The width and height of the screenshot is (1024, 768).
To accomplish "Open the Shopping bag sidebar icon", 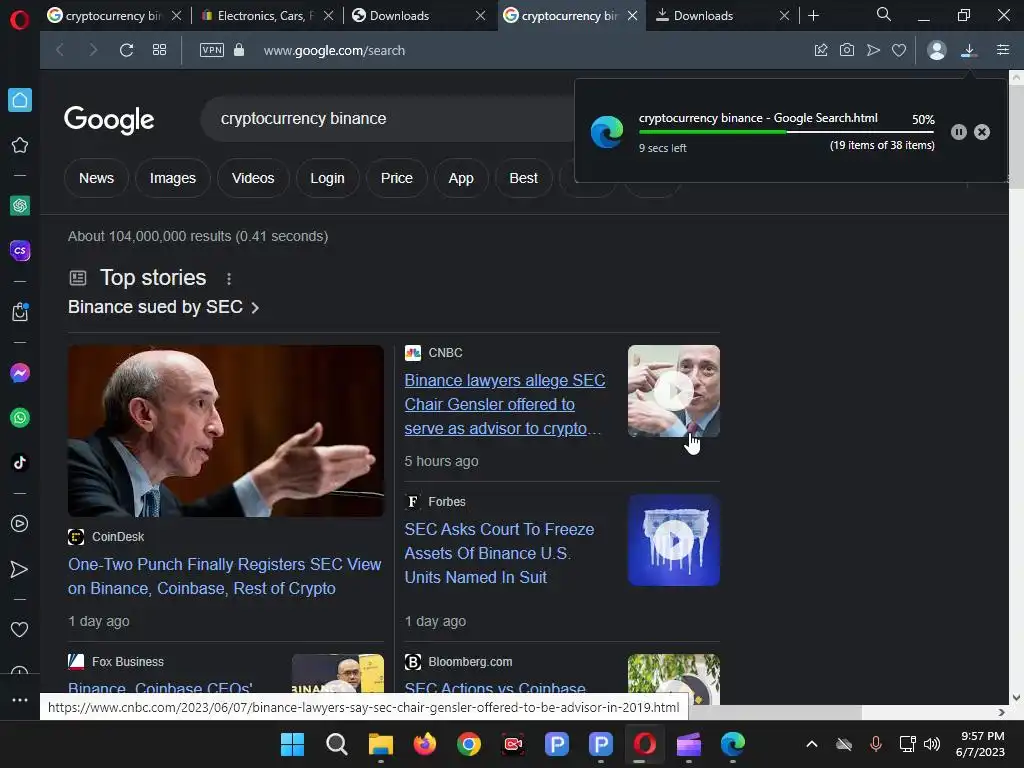I will point(20,312).
